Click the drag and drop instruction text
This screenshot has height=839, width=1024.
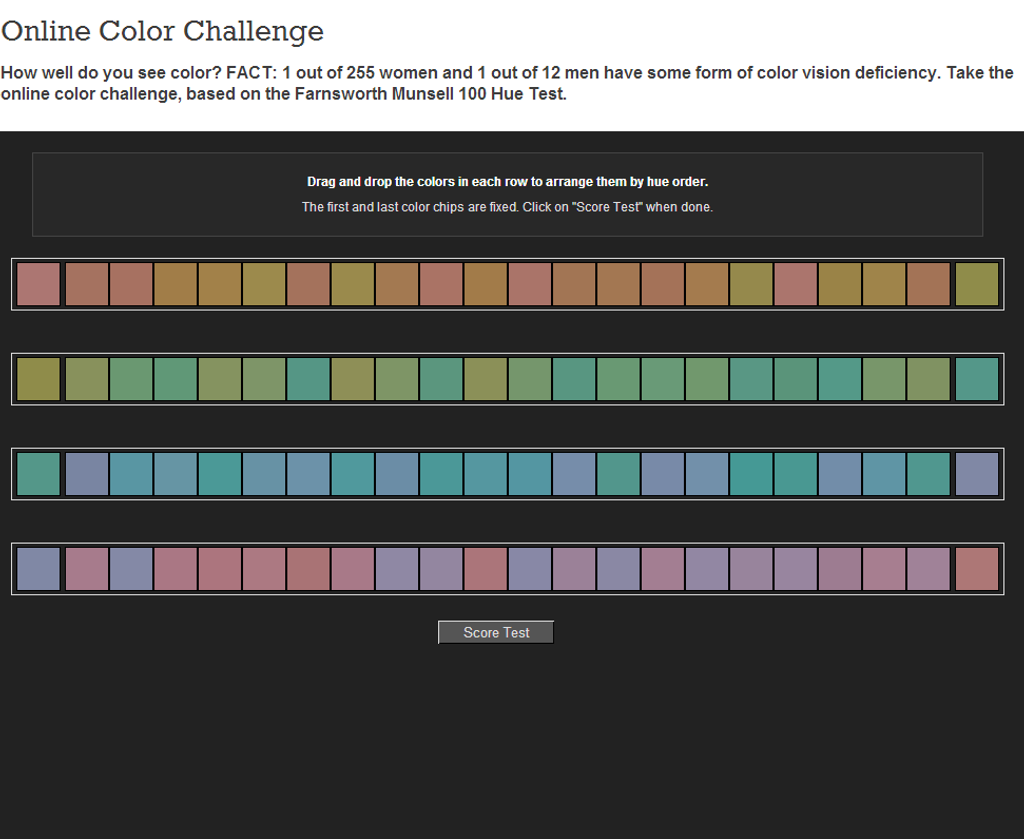[507, 182]
